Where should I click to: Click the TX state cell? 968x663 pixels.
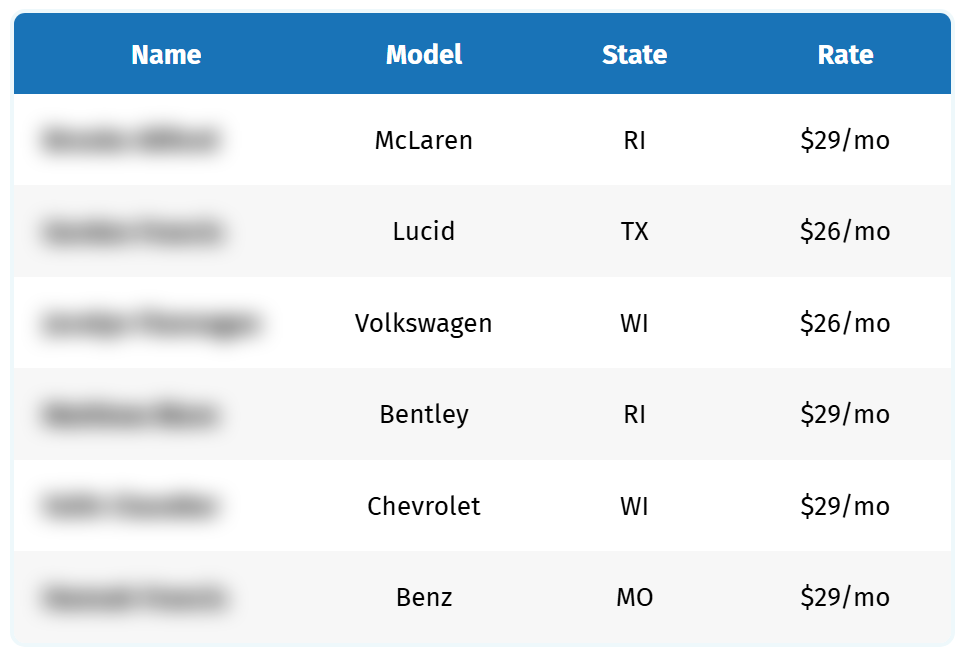634,232
